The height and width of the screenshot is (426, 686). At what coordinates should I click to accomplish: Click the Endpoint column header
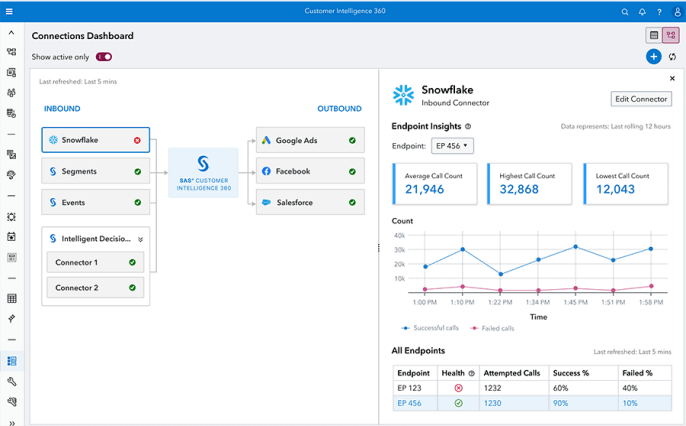click(413, 373)
